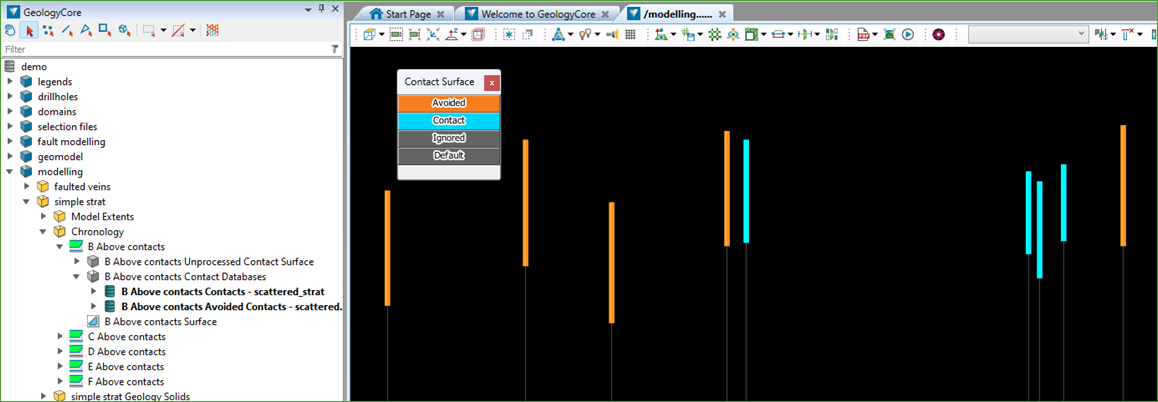Click the asterisk select-all marquee icon
The height and width of the screenshot is (402, 1158).
pos(510,34)
